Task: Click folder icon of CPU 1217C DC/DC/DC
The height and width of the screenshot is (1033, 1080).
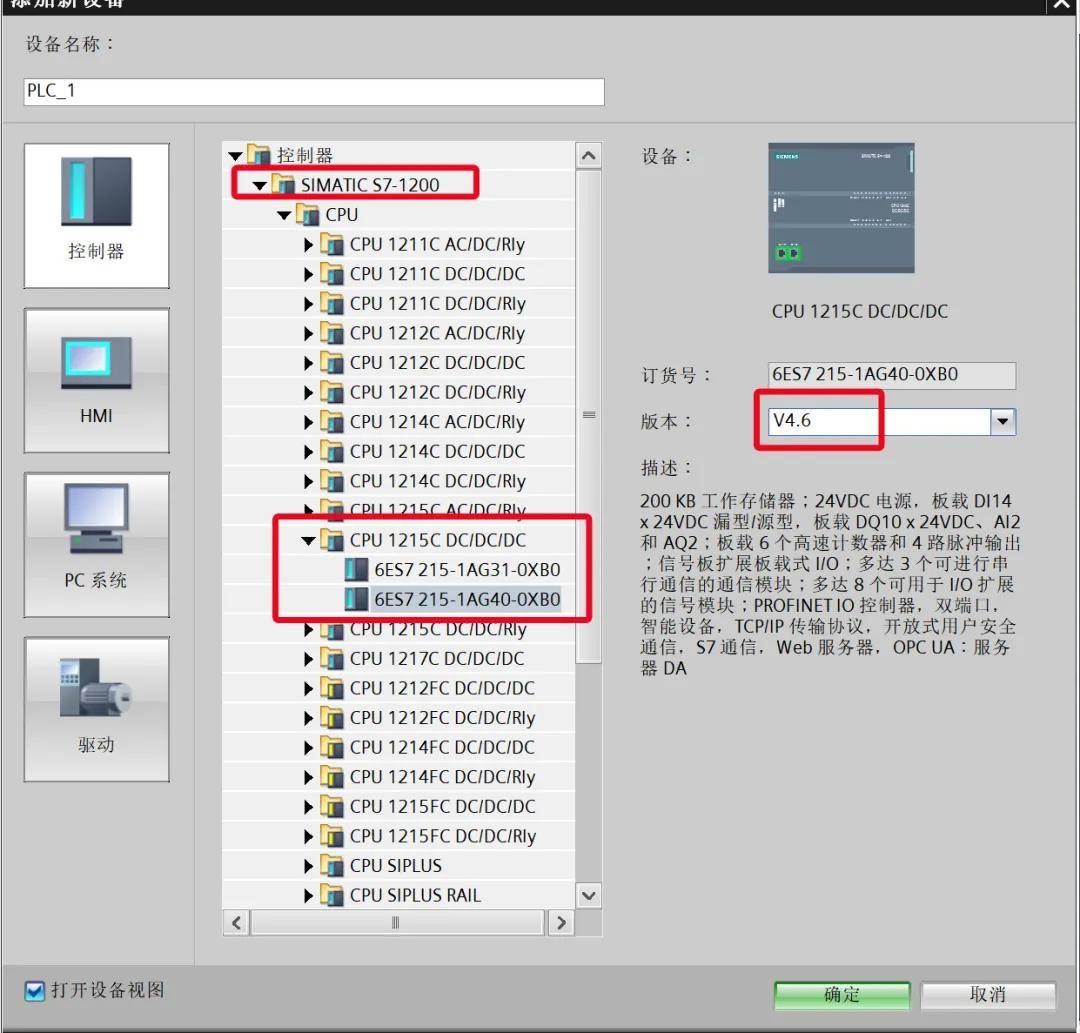Action: 332,659
